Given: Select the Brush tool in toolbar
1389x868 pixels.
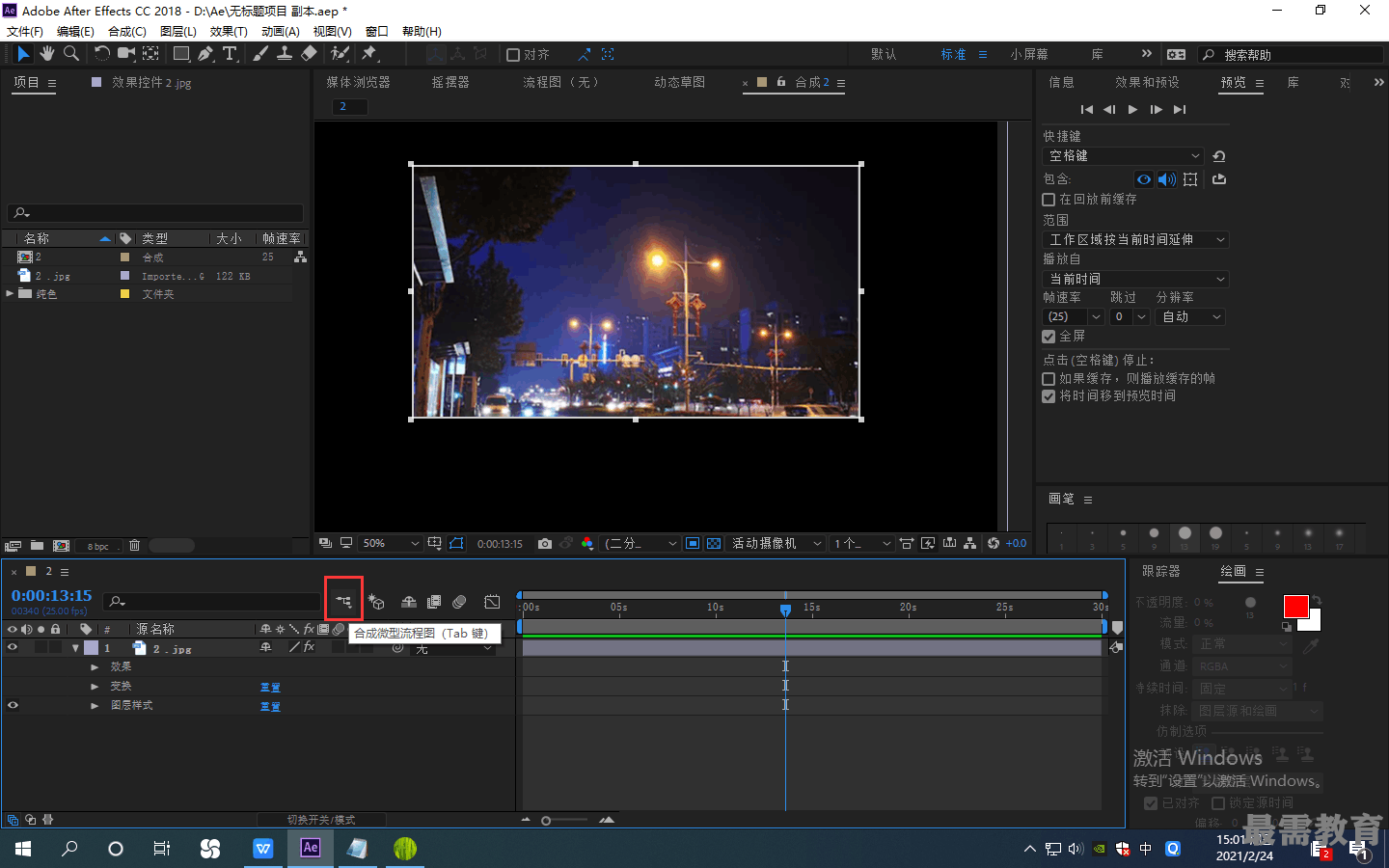Looking at the screenshot, I should [260, 54].
